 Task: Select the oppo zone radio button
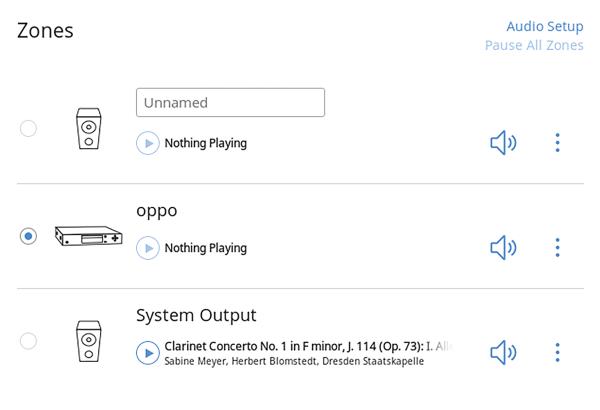point(28,236)
